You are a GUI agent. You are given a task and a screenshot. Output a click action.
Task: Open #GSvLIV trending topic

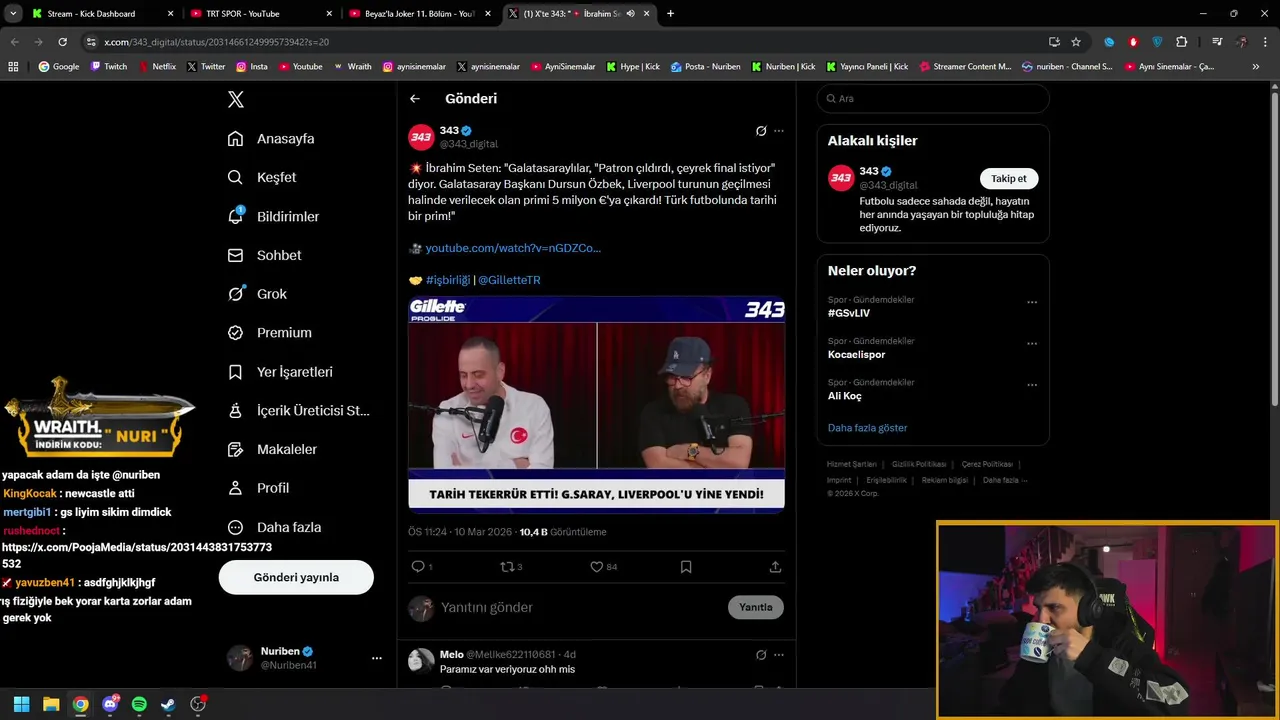[849, 313]
